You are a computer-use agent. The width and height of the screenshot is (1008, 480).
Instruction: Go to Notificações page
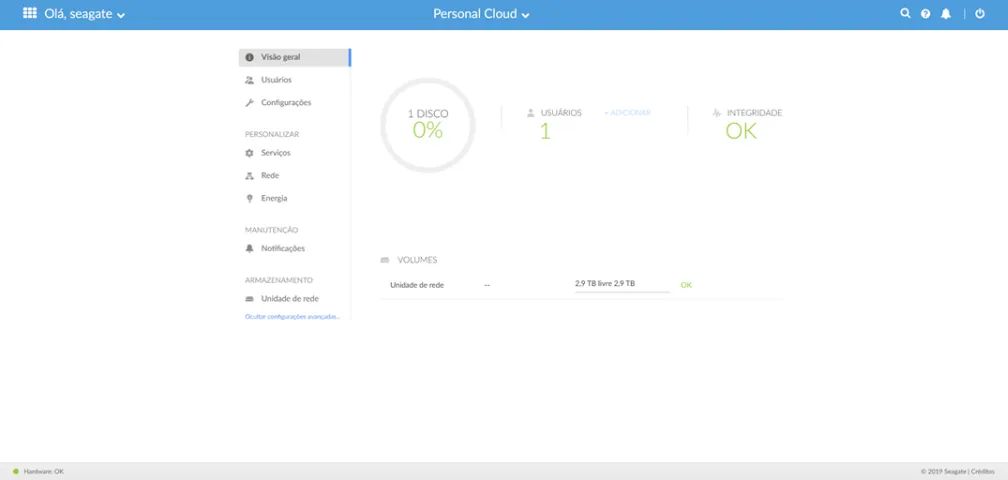tap(282, 248)
